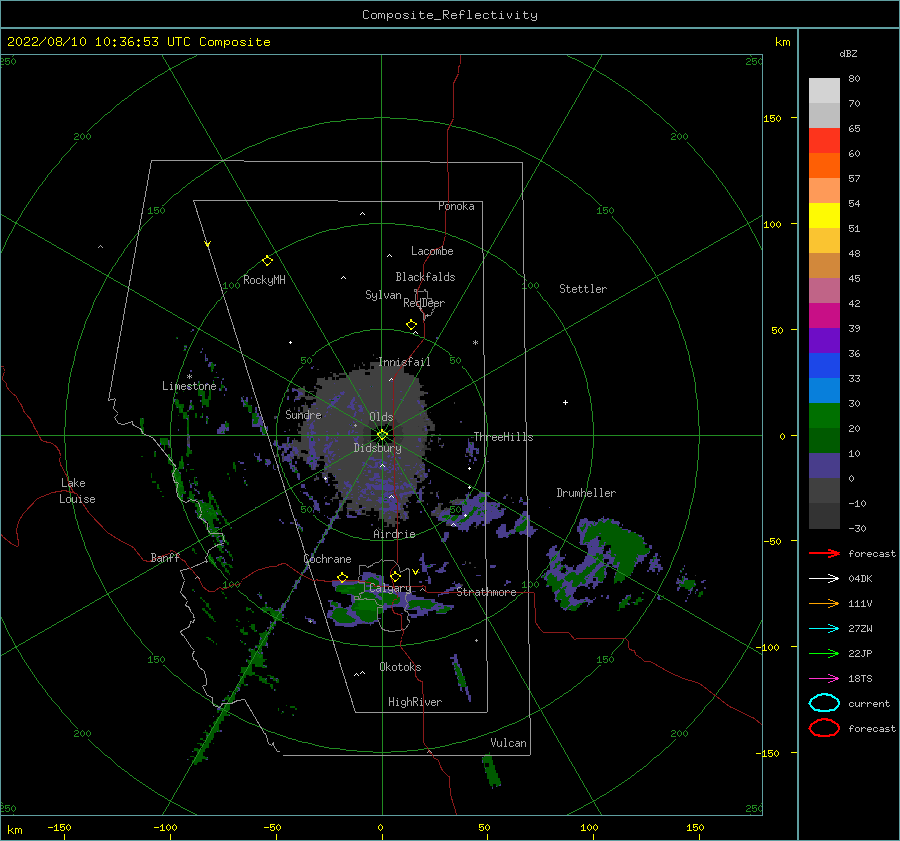Click the Limestone label
The image size is (900, 841).
189,386
